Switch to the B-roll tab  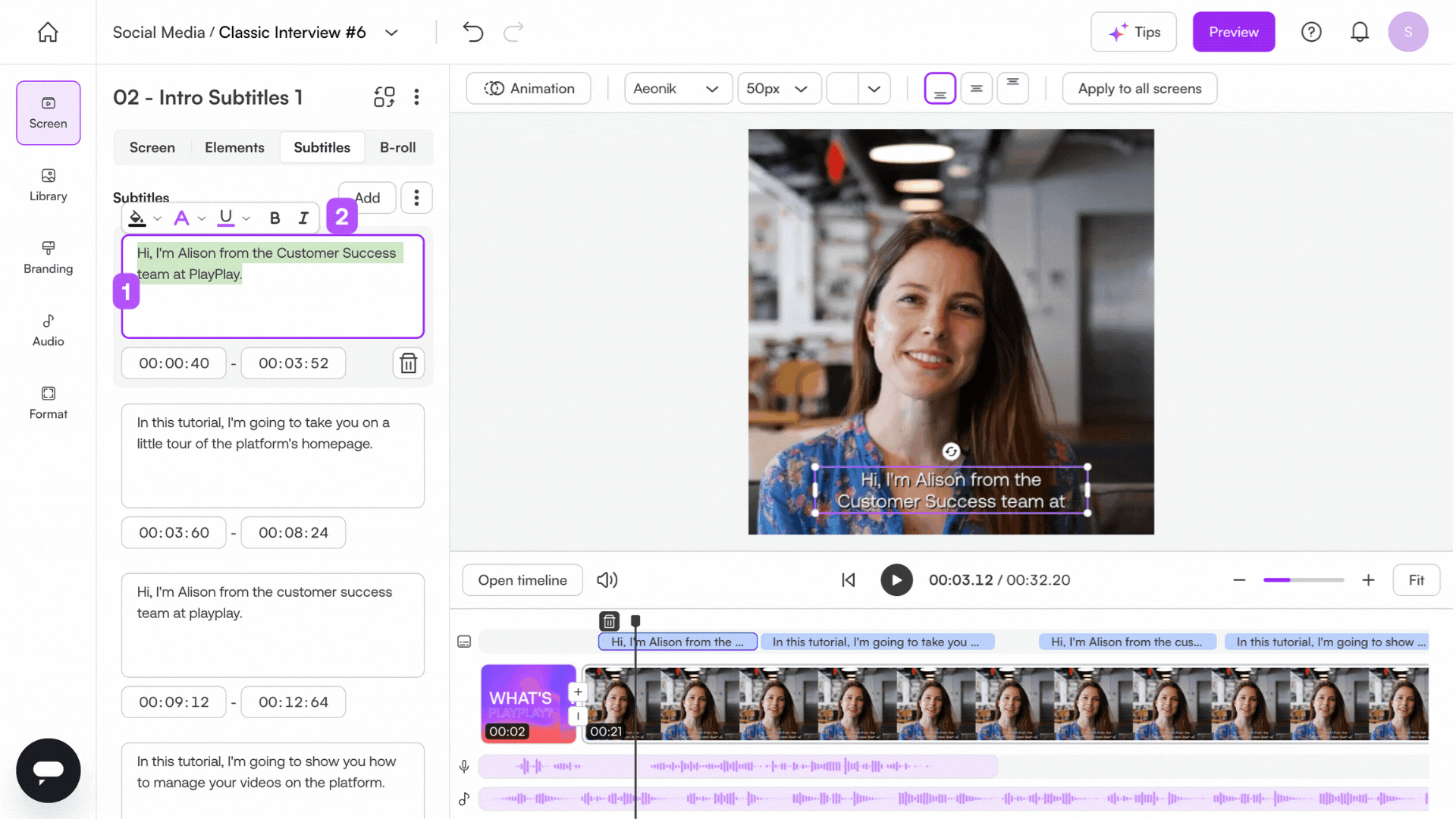click(x=397, y=147)
